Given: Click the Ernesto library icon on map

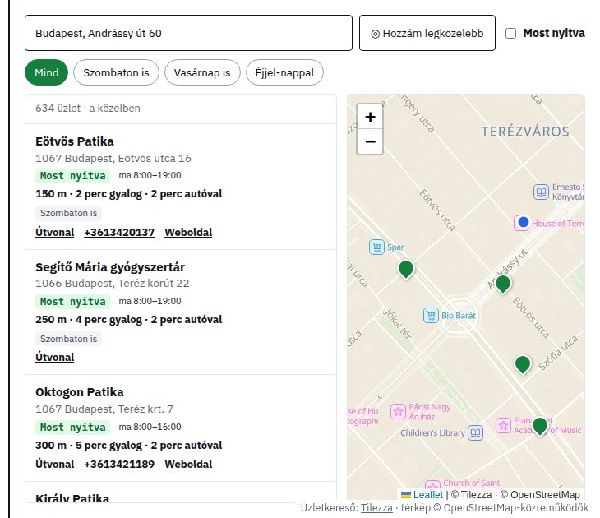Looking at the screenshot, I should pyautogui.click(x=541, y=192).
